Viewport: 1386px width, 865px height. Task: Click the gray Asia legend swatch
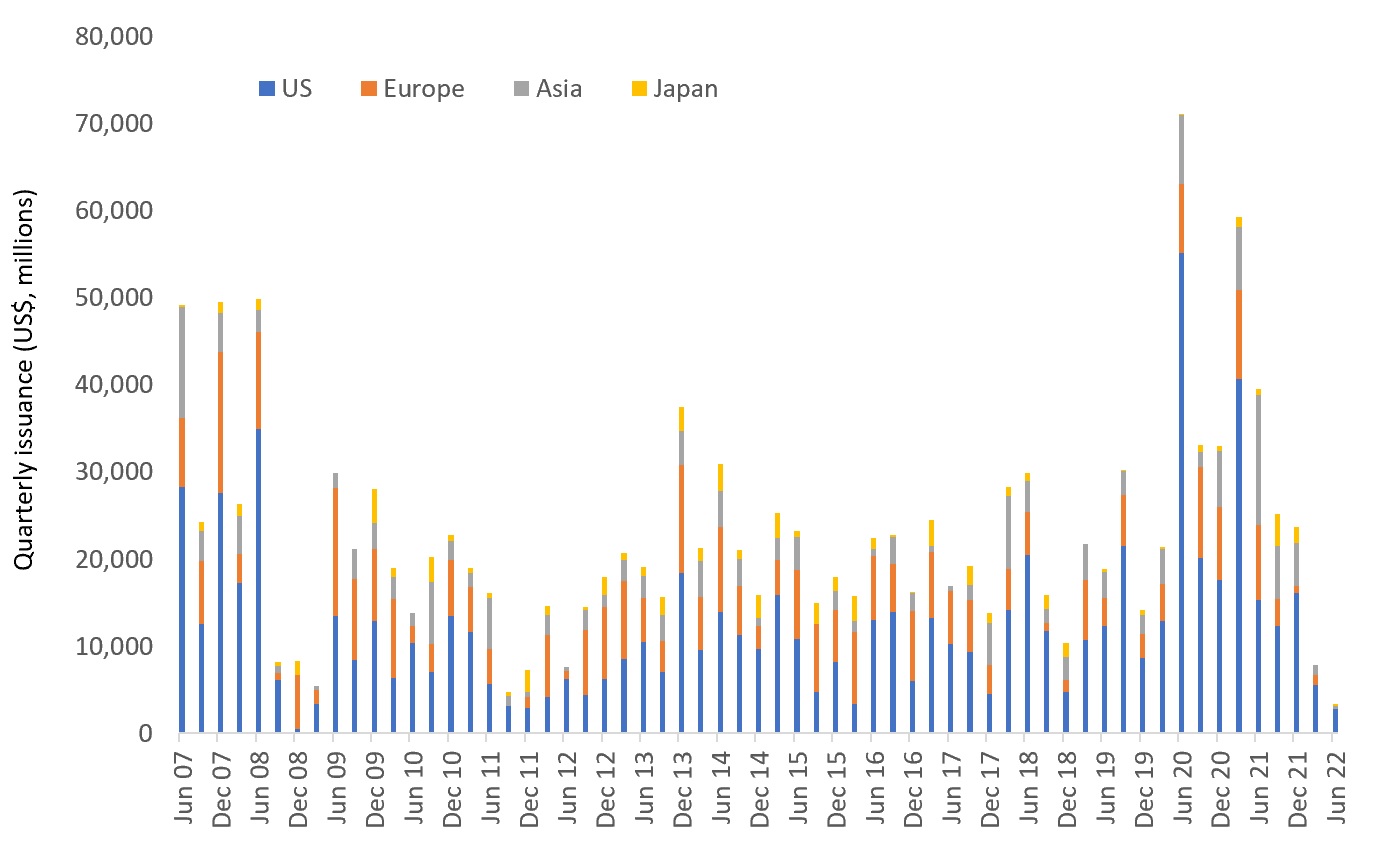click(520, 89)
